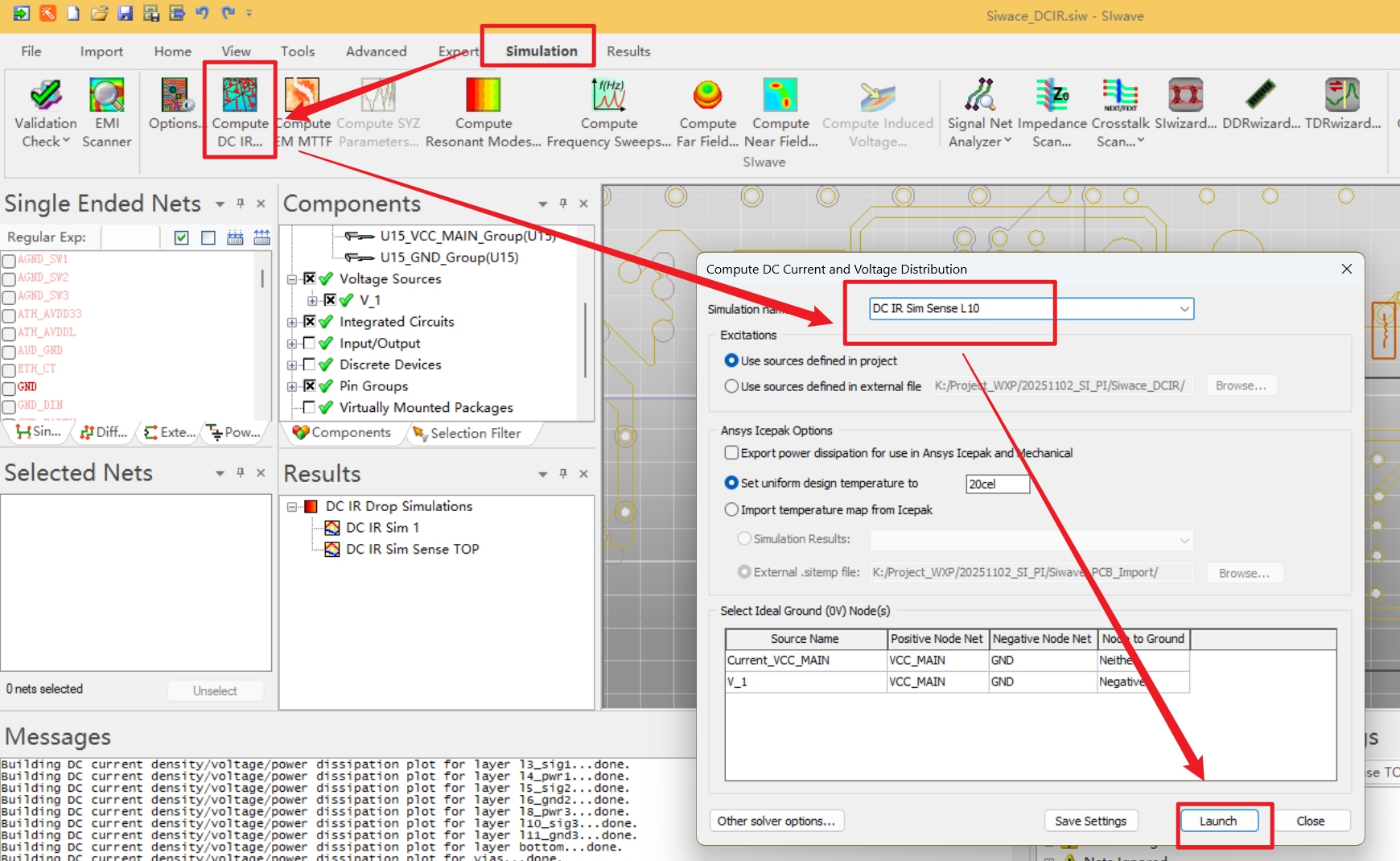Click select-all nets checked box icon
Viewport: 1400px width, 861px height.
point(182,237)
